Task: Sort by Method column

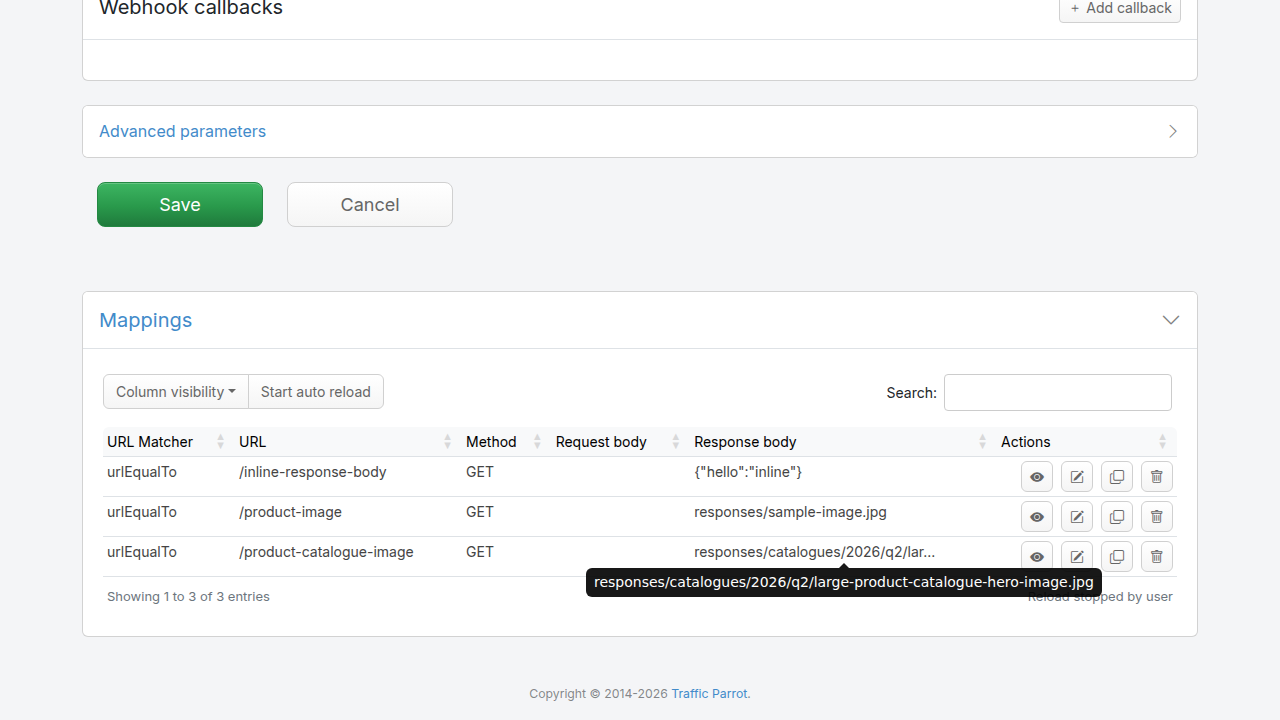Action: (506, 442)
